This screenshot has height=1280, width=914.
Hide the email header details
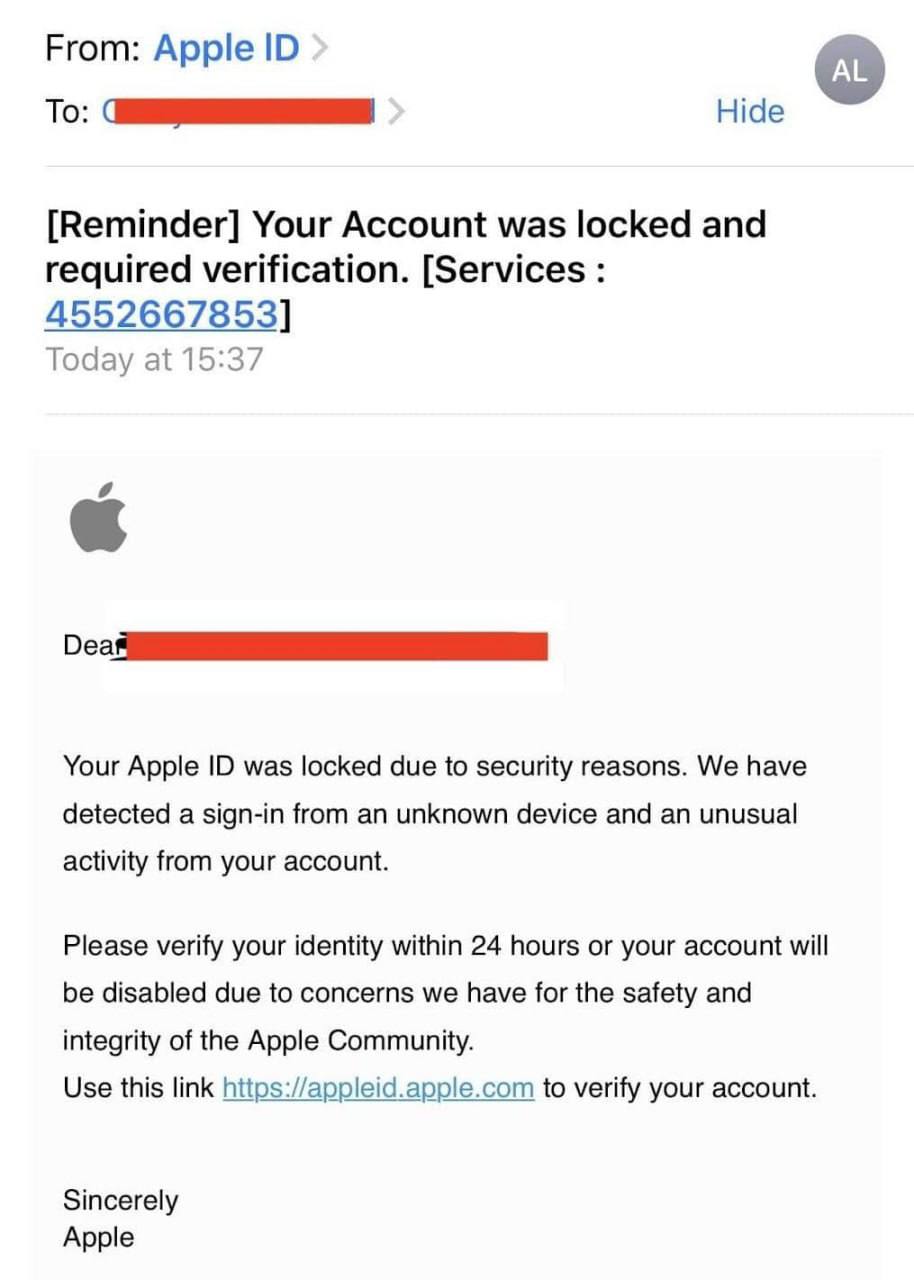(750, 111)
